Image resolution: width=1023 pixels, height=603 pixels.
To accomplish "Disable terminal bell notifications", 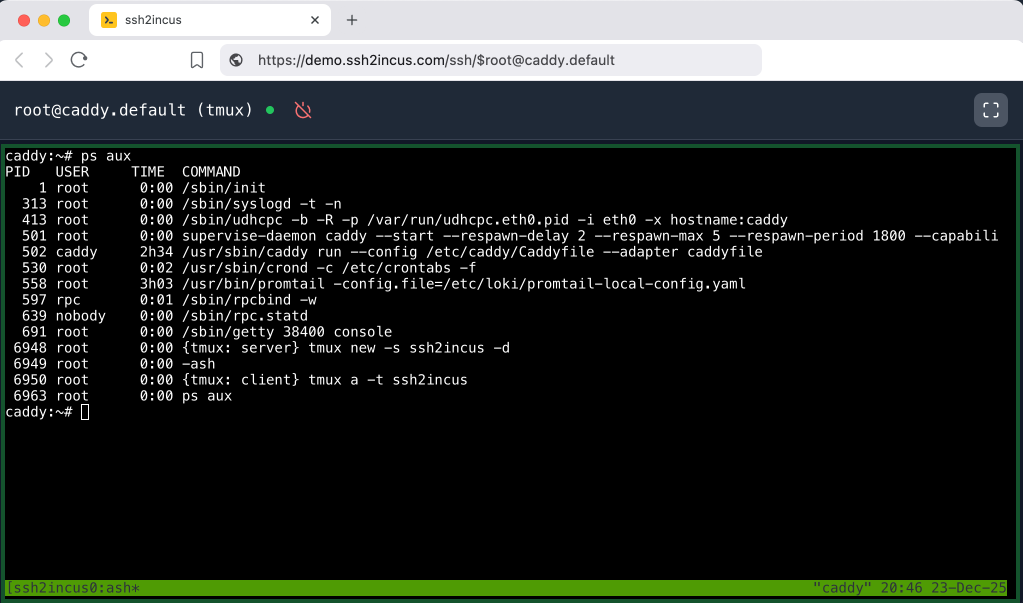I will (x=303, y=110).
